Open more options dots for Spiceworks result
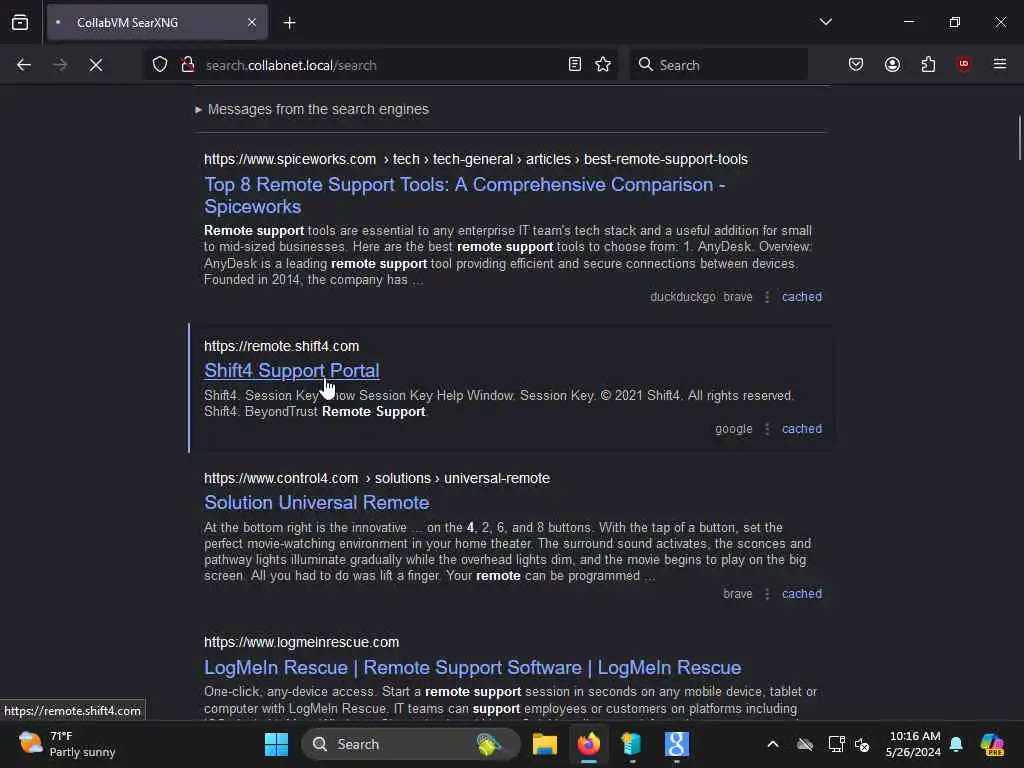This screenshot has width=1024, height=768. (767, 296)
